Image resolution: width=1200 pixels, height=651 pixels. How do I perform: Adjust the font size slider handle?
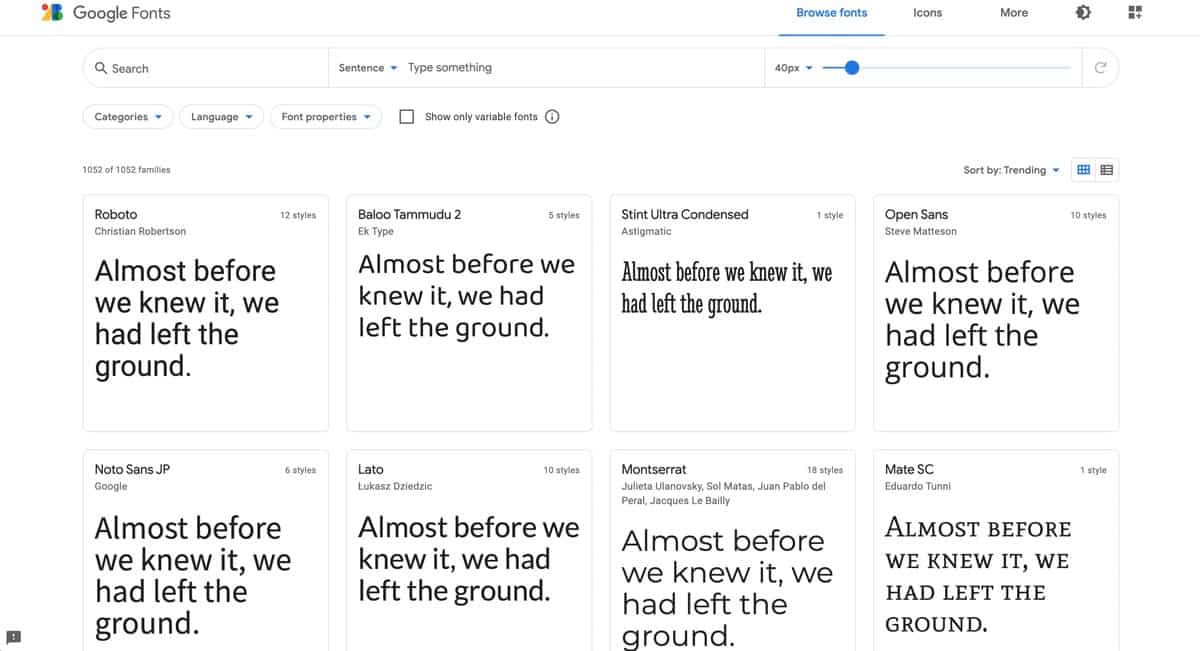click(852, 68)
